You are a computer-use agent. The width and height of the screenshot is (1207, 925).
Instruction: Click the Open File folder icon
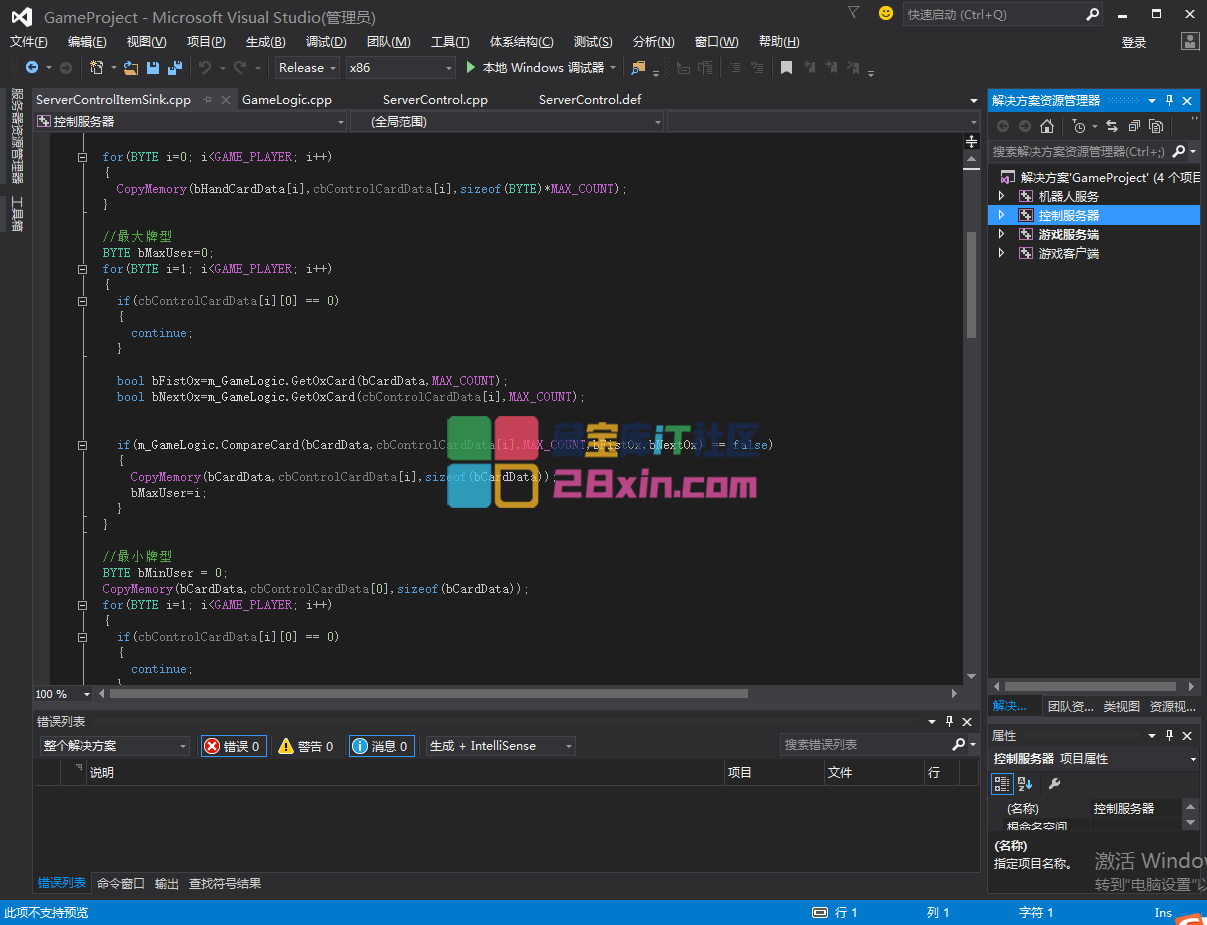[x=131, y=68]
